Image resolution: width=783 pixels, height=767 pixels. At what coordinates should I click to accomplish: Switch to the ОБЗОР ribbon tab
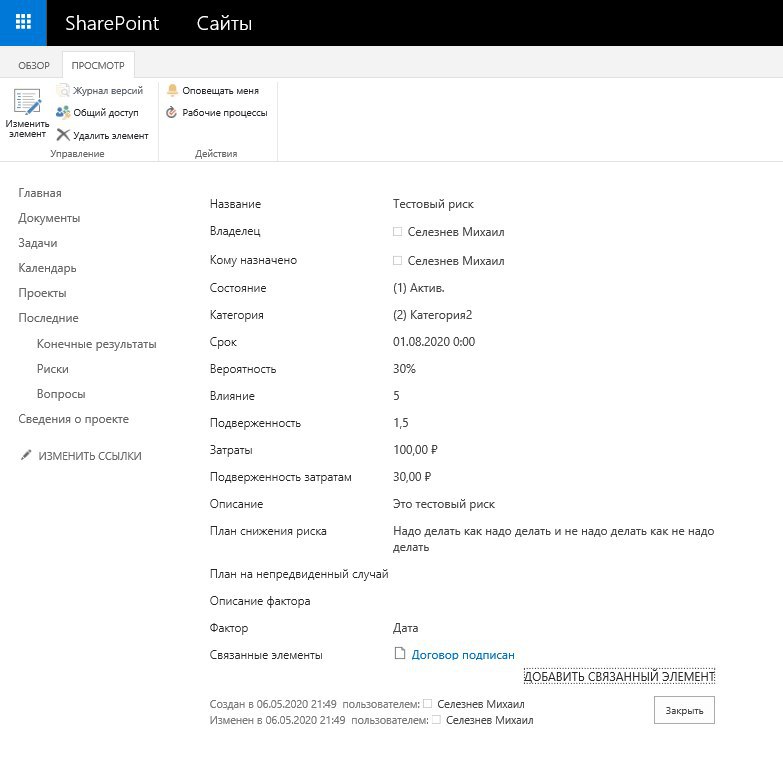coord(34,65)
